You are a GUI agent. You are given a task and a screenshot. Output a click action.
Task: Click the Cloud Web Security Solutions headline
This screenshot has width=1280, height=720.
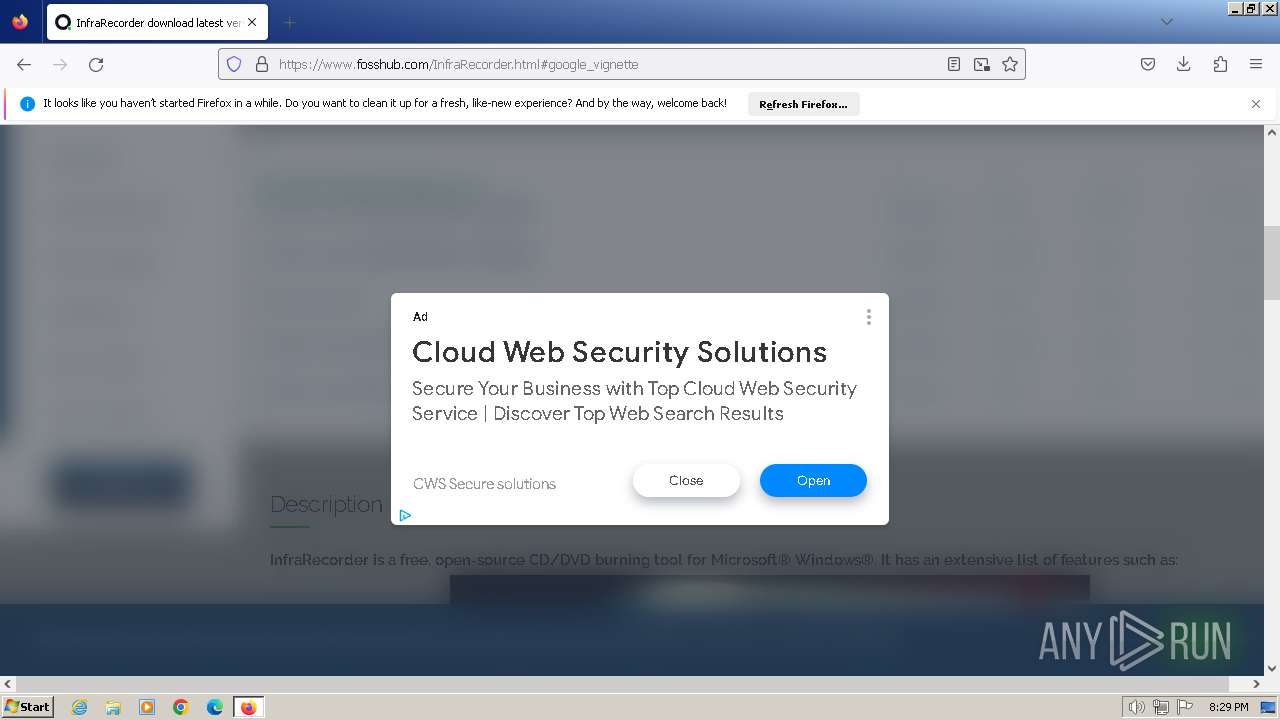[619, 352]
